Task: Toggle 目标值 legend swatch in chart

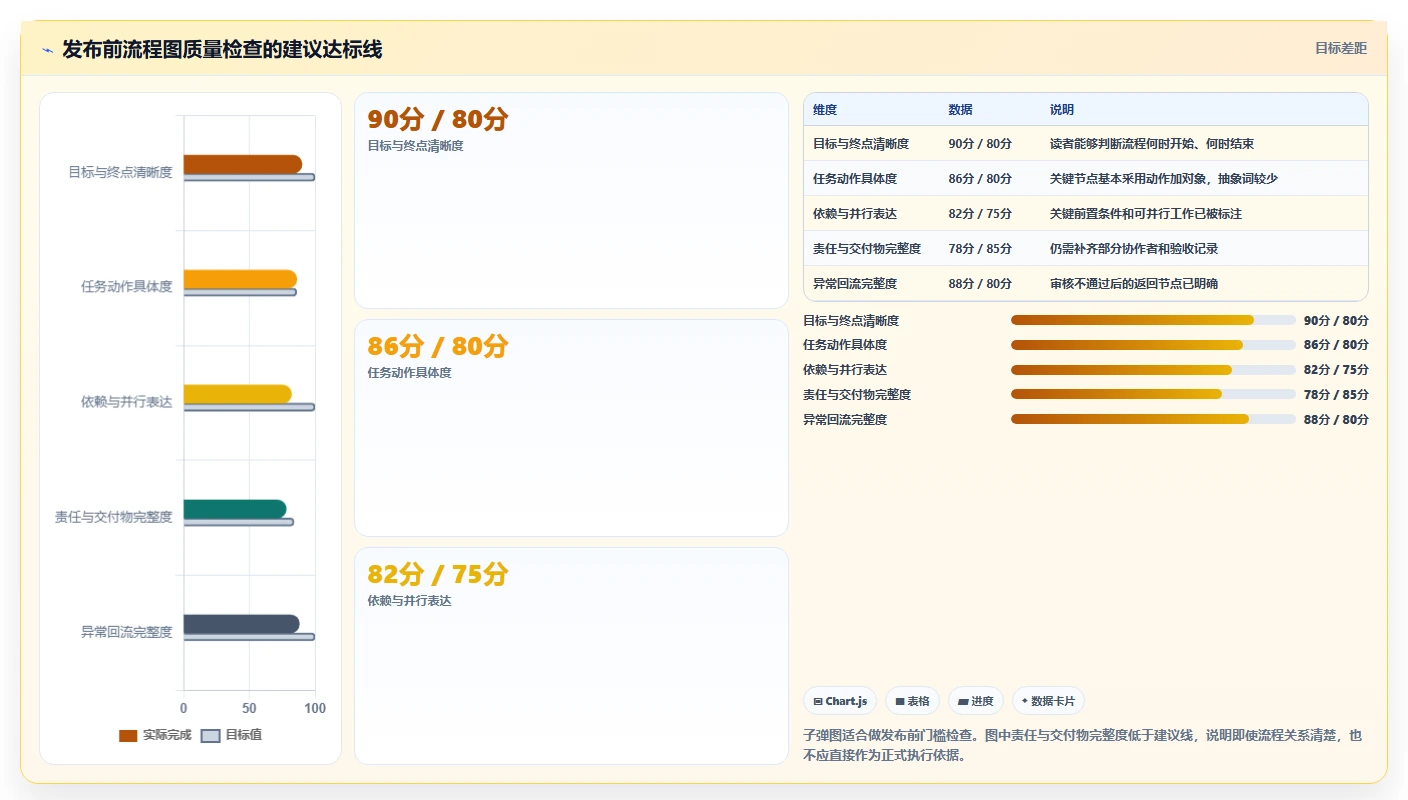Action: (x=210, y=735)
